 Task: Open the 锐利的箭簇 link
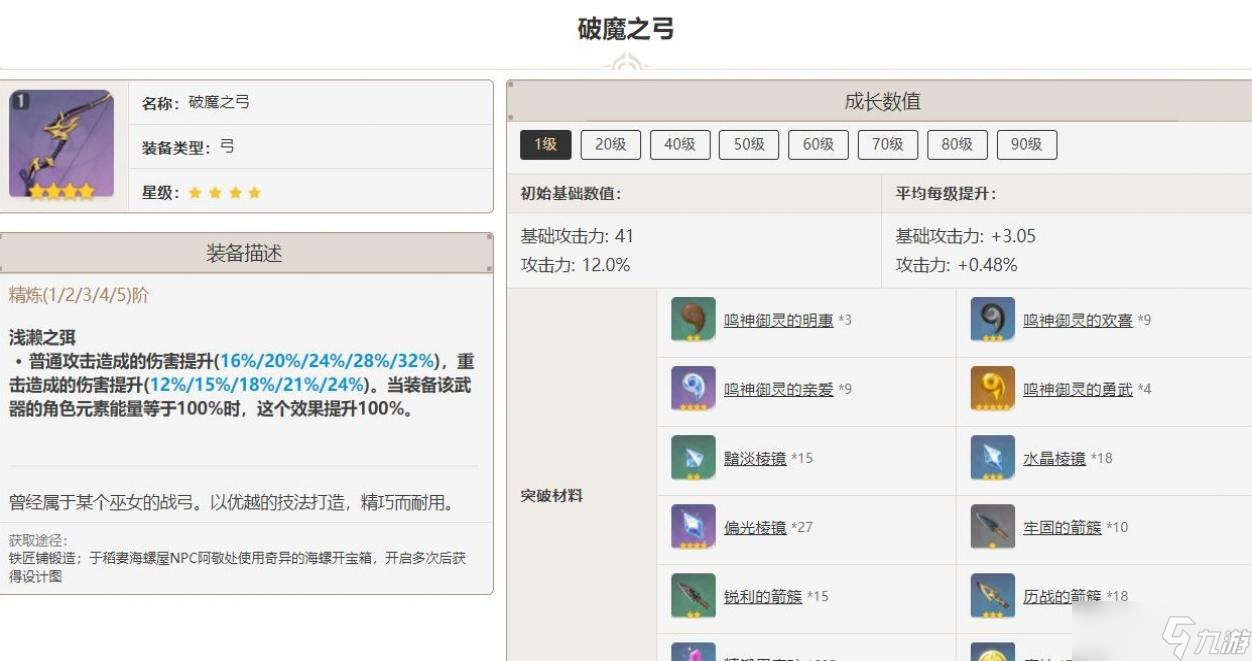(x=763, y=596)
